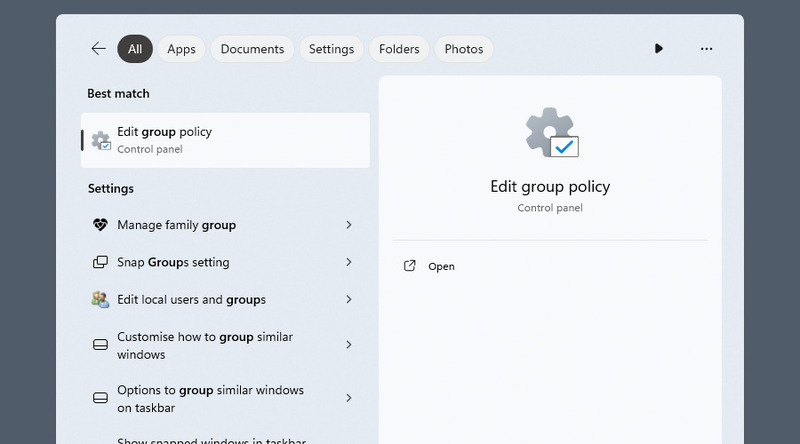Image resolution: width=800 pixels, height=444 pixels.
Task: Open the three-dot more options menu
Action: [707, 49]
